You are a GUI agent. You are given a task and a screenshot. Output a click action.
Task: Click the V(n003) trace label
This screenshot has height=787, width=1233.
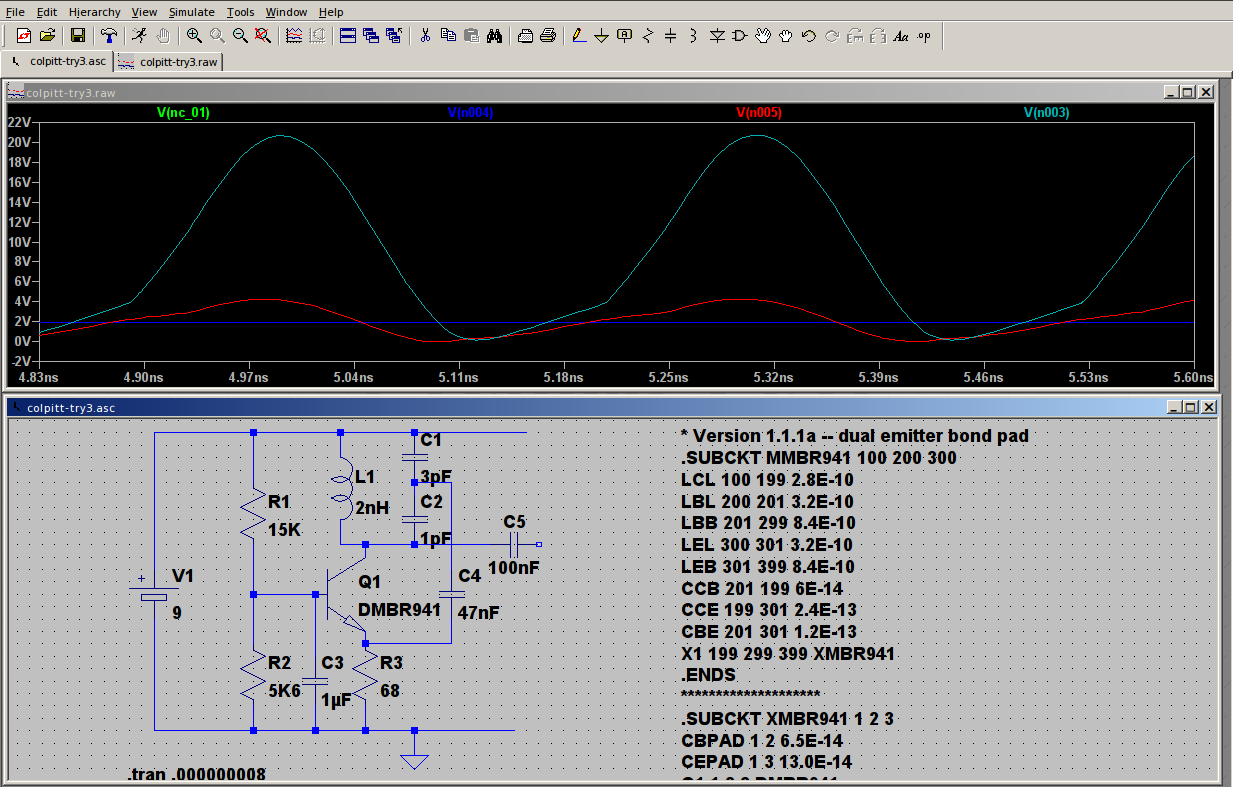tap(1046, 113)
